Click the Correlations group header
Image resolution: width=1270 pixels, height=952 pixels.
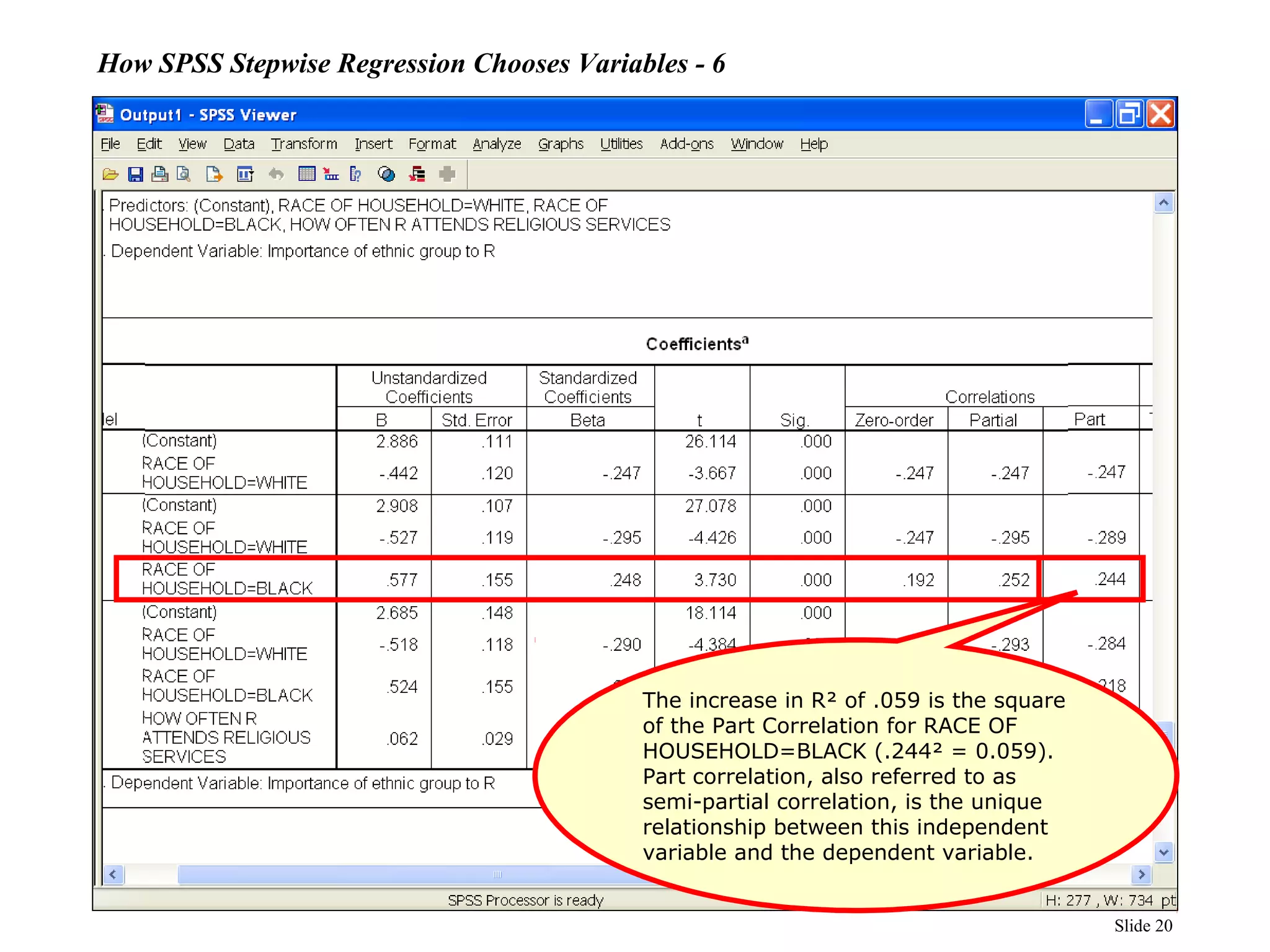990,397
